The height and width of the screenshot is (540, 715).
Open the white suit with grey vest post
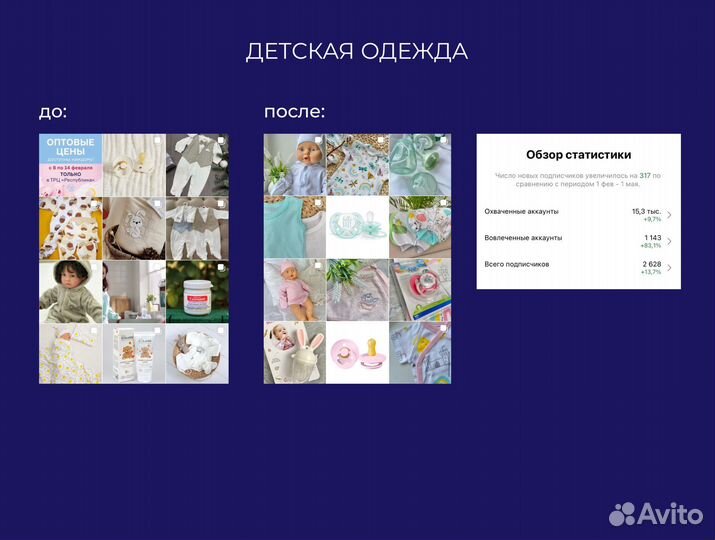[x=197, y=165]
